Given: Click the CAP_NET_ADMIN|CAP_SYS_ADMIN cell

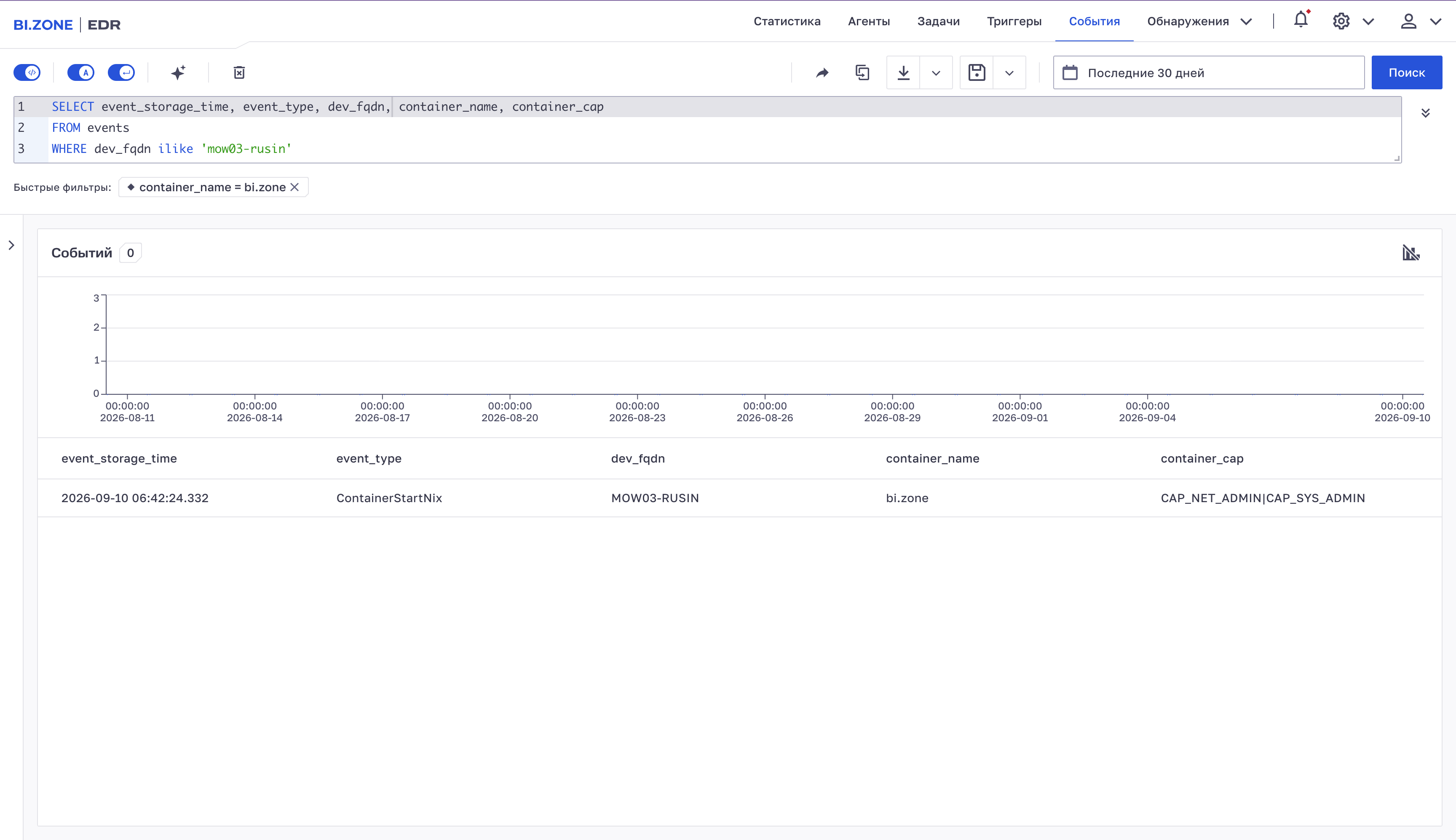Looking at the screenshot, I should pyautogui.click(x=1263, y=498).
